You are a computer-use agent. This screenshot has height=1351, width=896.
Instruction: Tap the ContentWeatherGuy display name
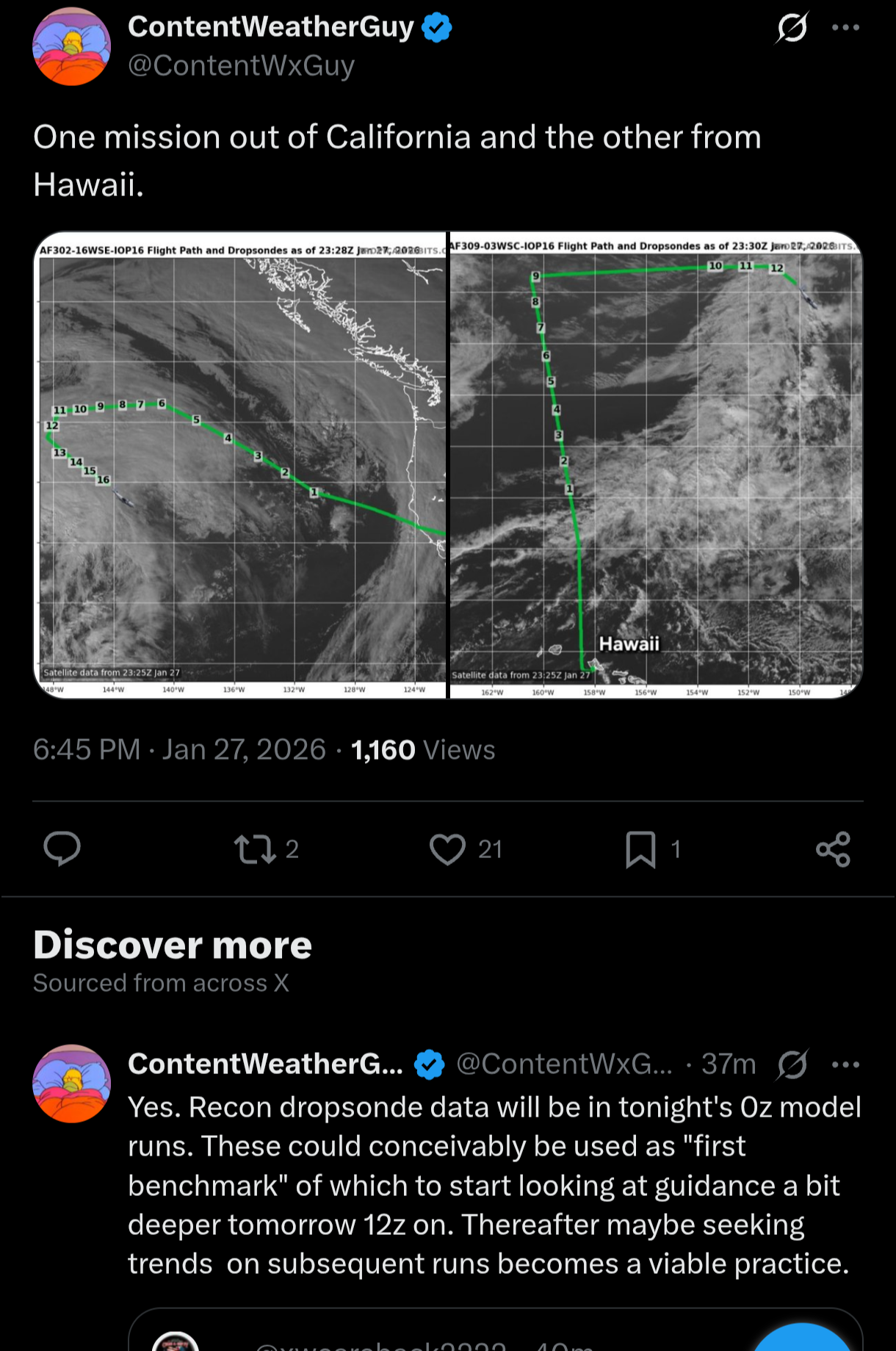(270, 27)
